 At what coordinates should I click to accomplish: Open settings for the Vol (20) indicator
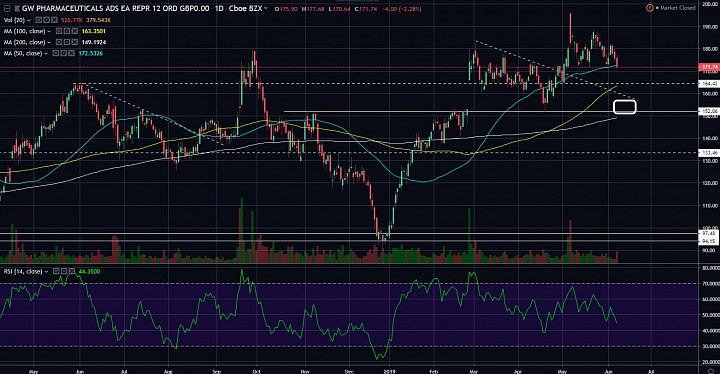(x=46, y=20)
